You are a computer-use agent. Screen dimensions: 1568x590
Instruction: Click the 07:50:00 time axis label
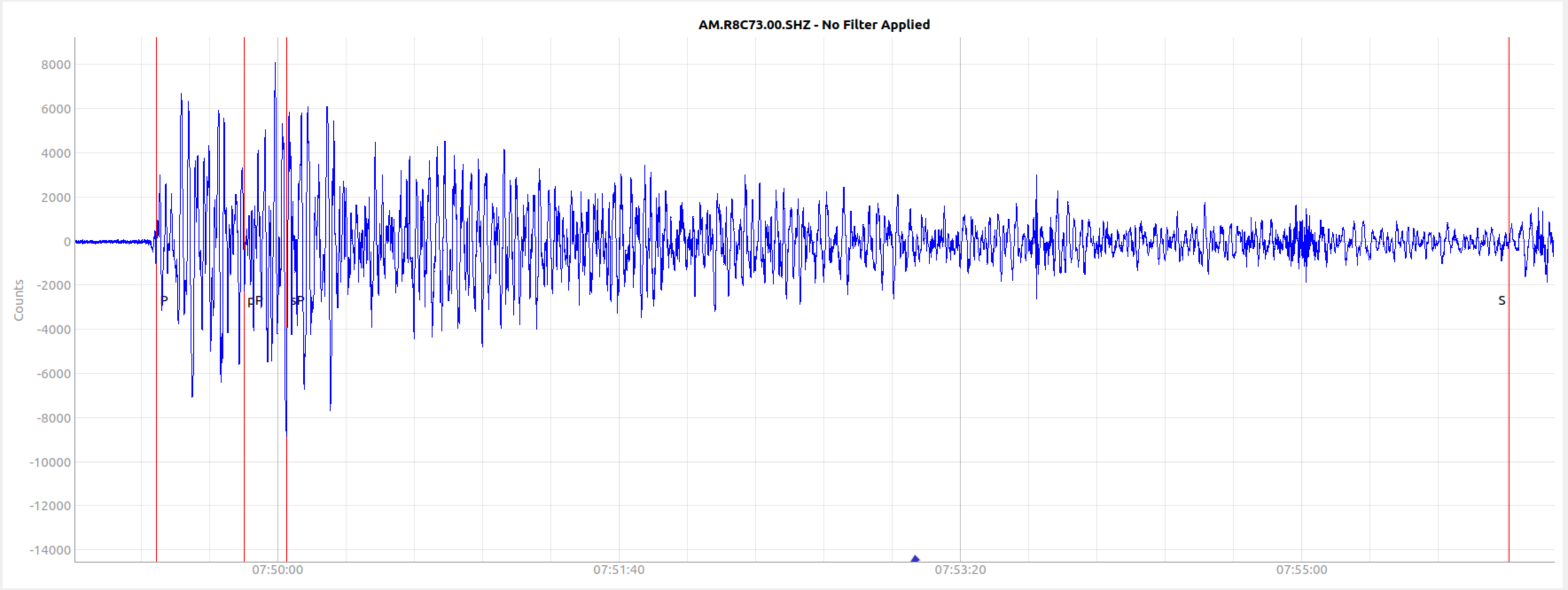tap(277, 570)
